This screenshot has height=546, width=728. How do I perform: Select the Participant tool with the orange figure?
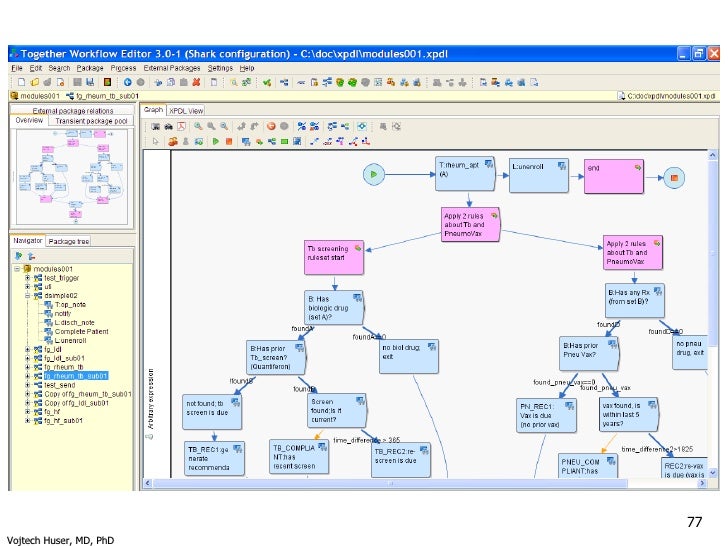[173, 141]
